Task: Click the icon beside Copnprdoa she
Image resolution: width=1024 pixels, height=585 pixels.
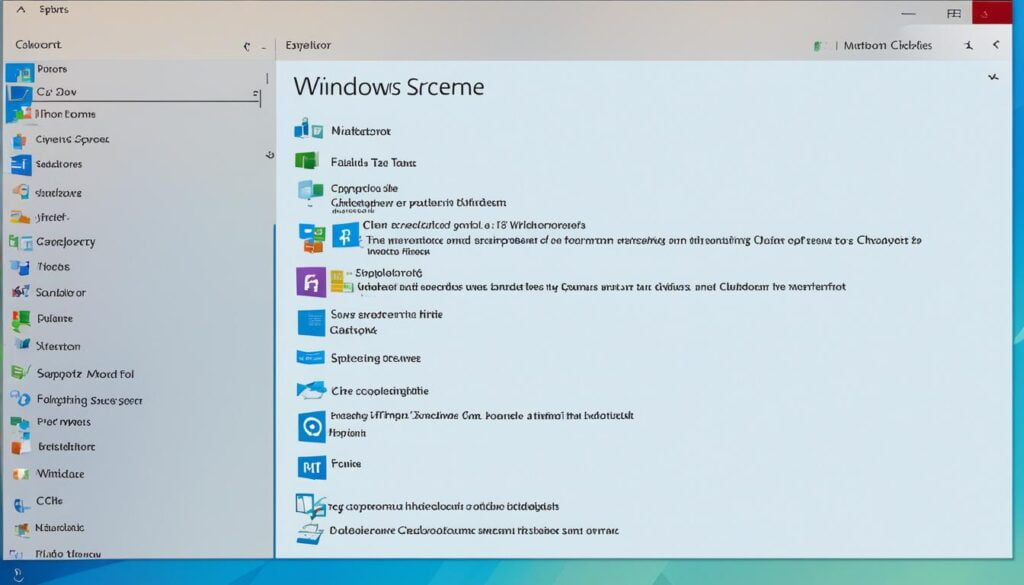Action: coord(310,191)
